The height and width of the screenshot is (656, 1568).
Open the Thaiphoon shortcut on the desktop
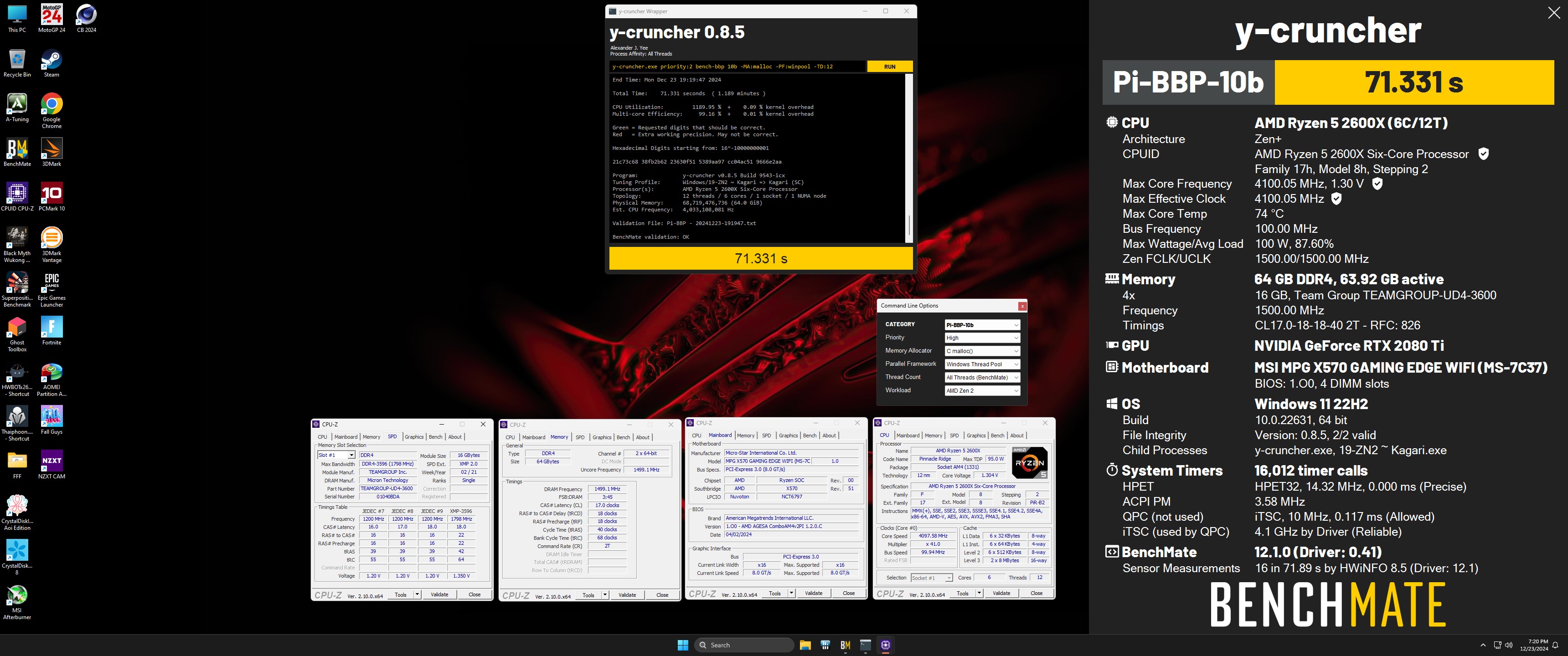(17, 424)
